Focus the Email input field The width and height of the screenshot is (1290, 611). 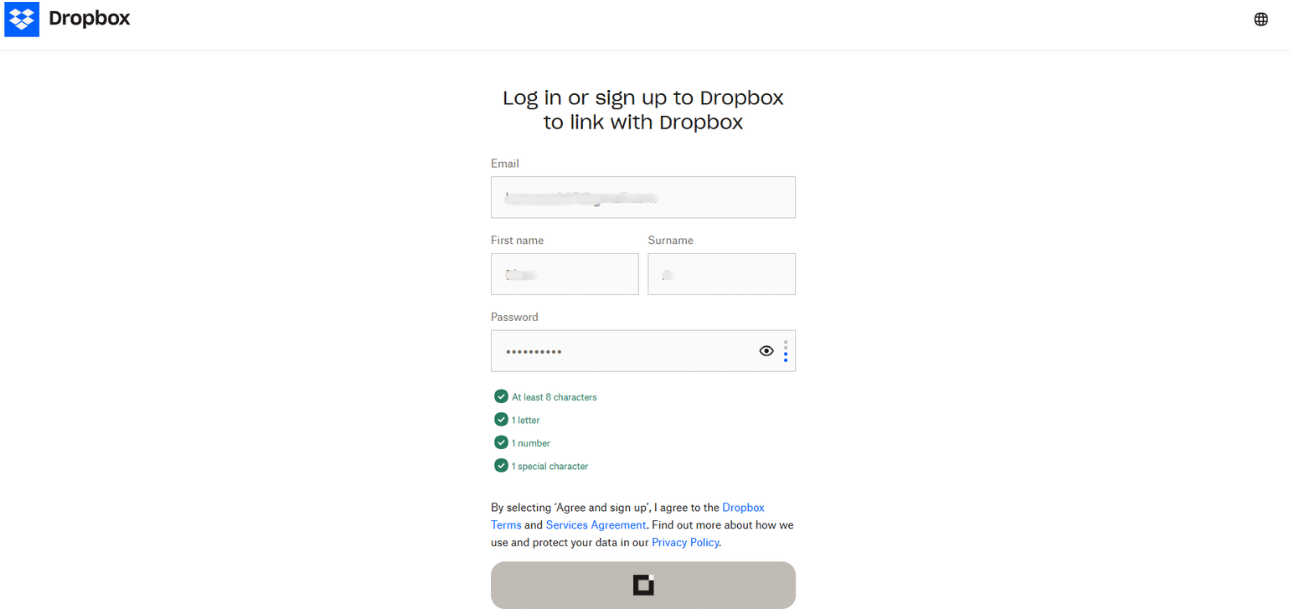click(x=643, y=197)
